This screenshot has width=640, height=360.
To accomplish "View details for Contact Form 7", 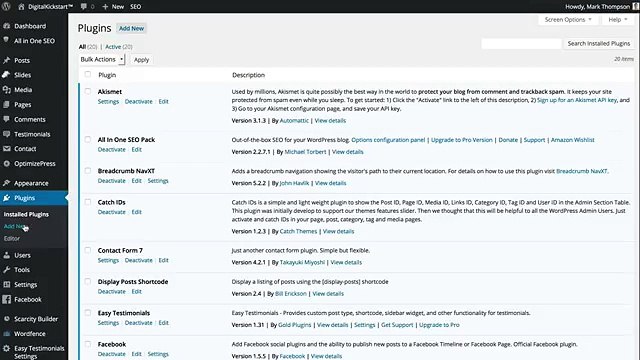I will point(346,262).
